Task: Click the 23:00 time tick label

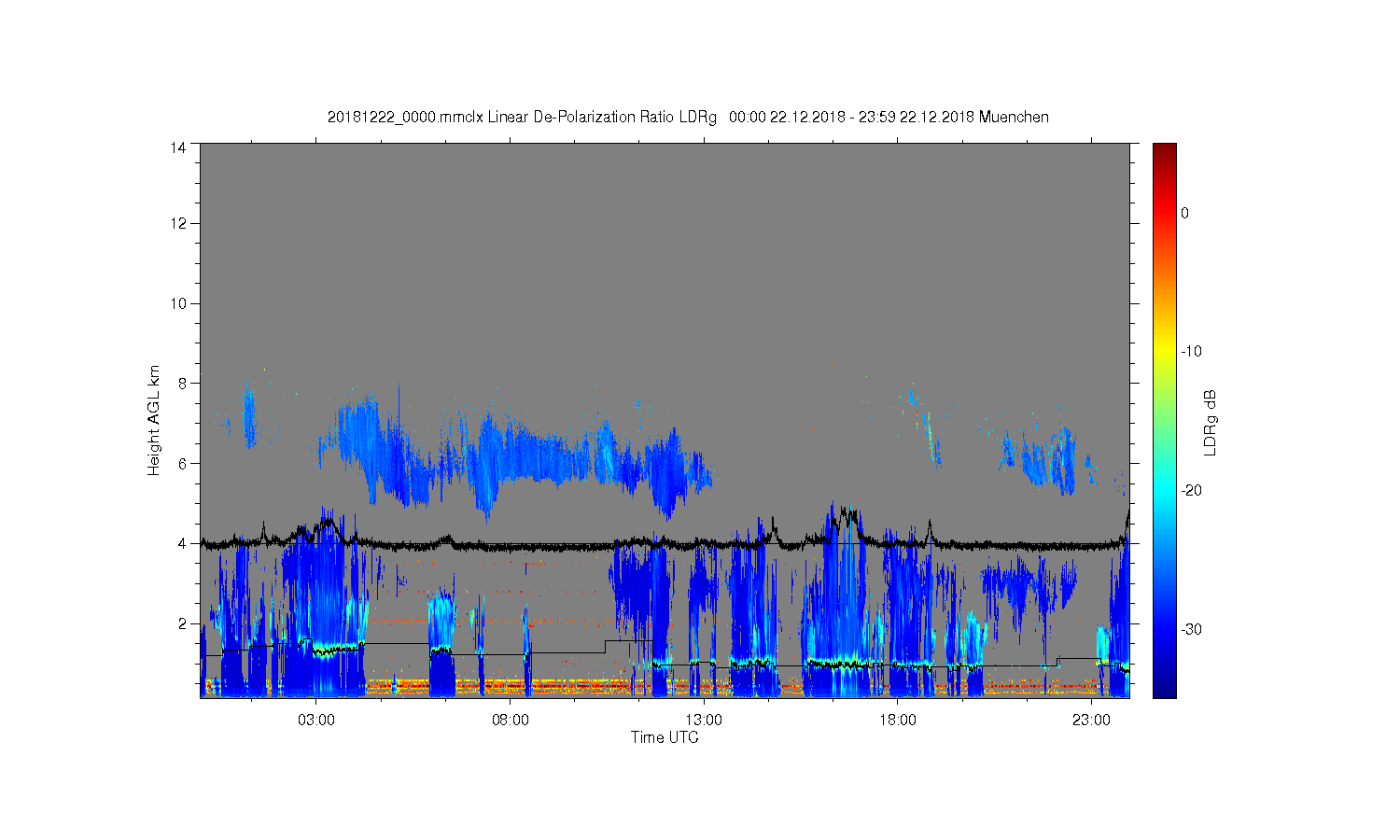Action: (1091, 721)
